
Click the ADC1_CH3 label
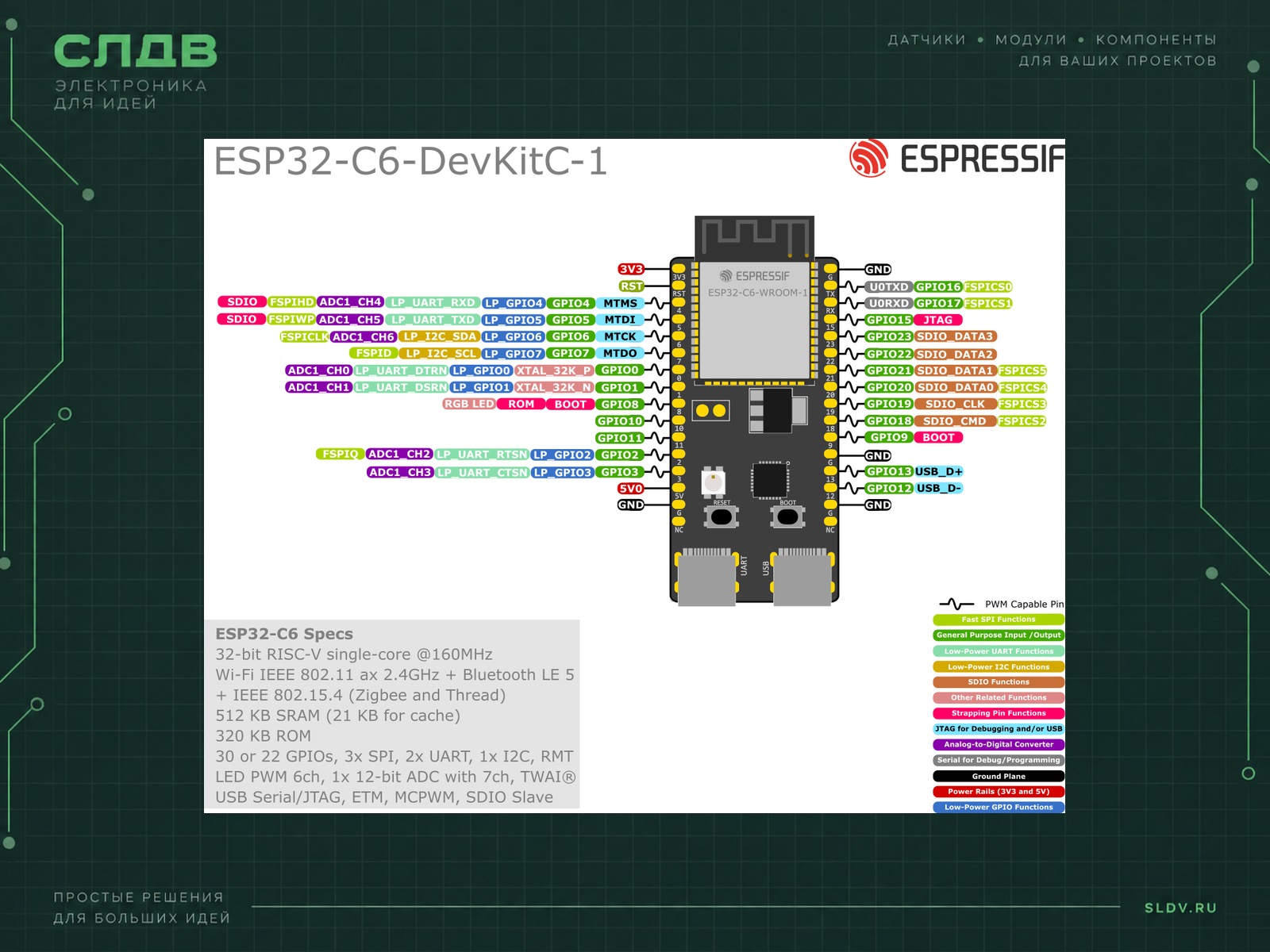coord(400,472)
